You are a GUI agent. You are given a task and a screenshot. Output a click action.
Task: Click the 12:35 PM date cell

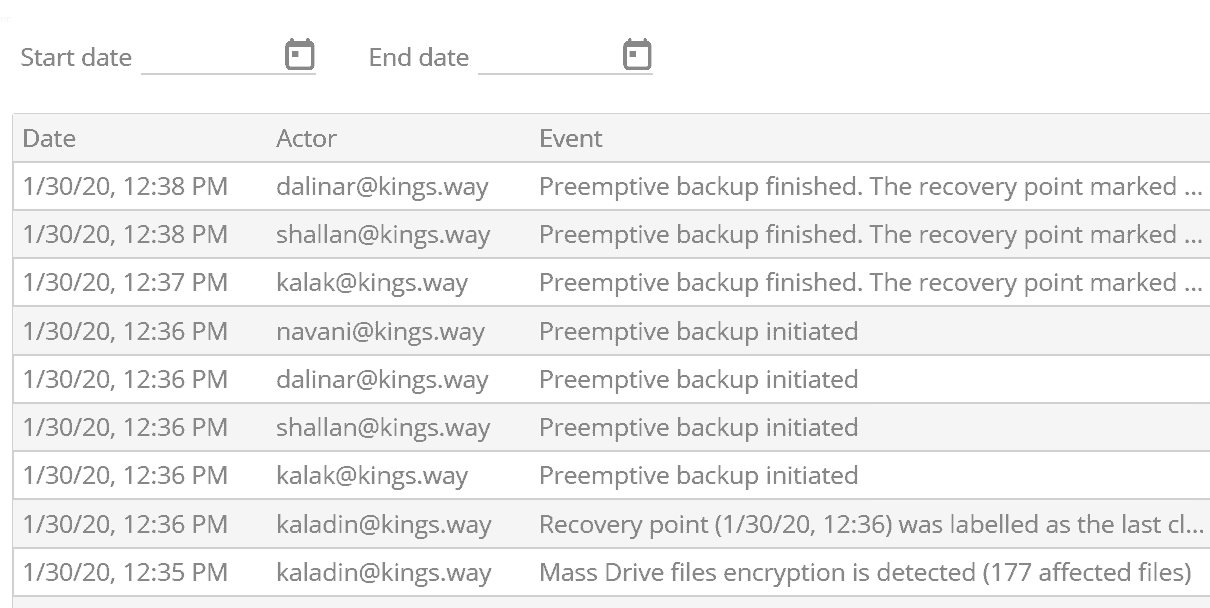coord(125,572)
